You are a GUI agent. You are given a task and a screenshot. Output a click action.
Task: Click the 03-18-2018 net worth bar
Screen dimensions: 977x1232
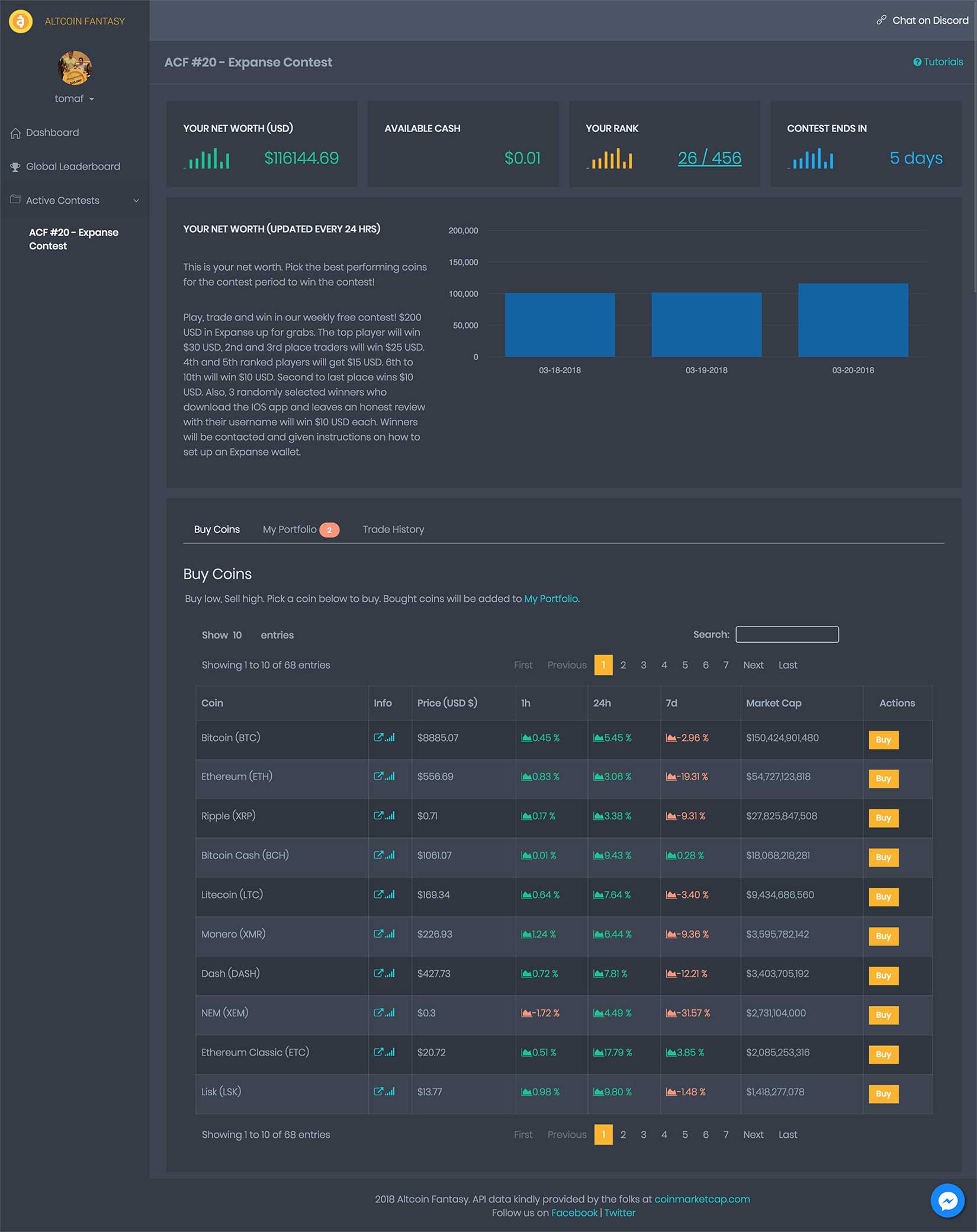coord(560,325)
